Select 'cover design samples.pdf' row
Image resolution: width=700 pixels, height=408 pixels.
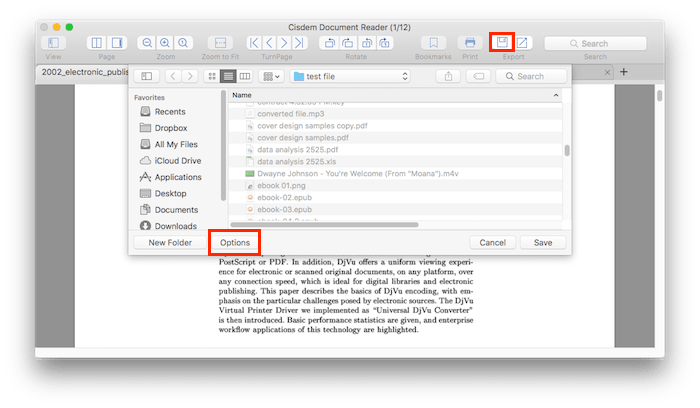click(x=395, y=138)
